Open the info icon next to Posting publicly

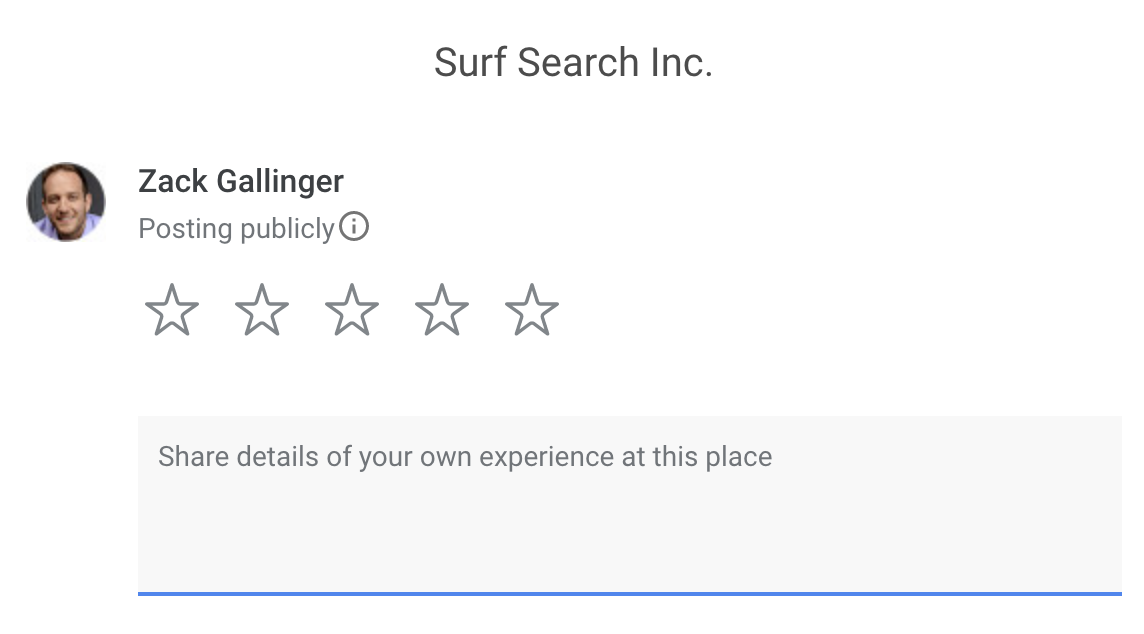[354, 226]
